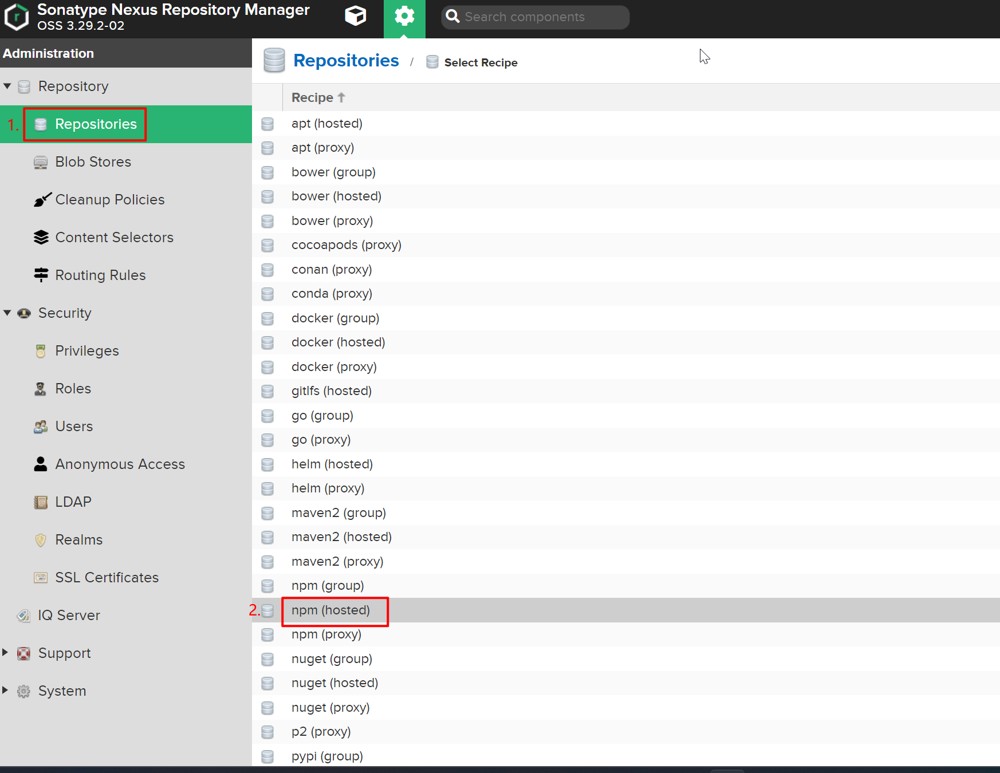Click the Users icon
The width and height of the screenshot is (1000, 773).
coord(40,427)
